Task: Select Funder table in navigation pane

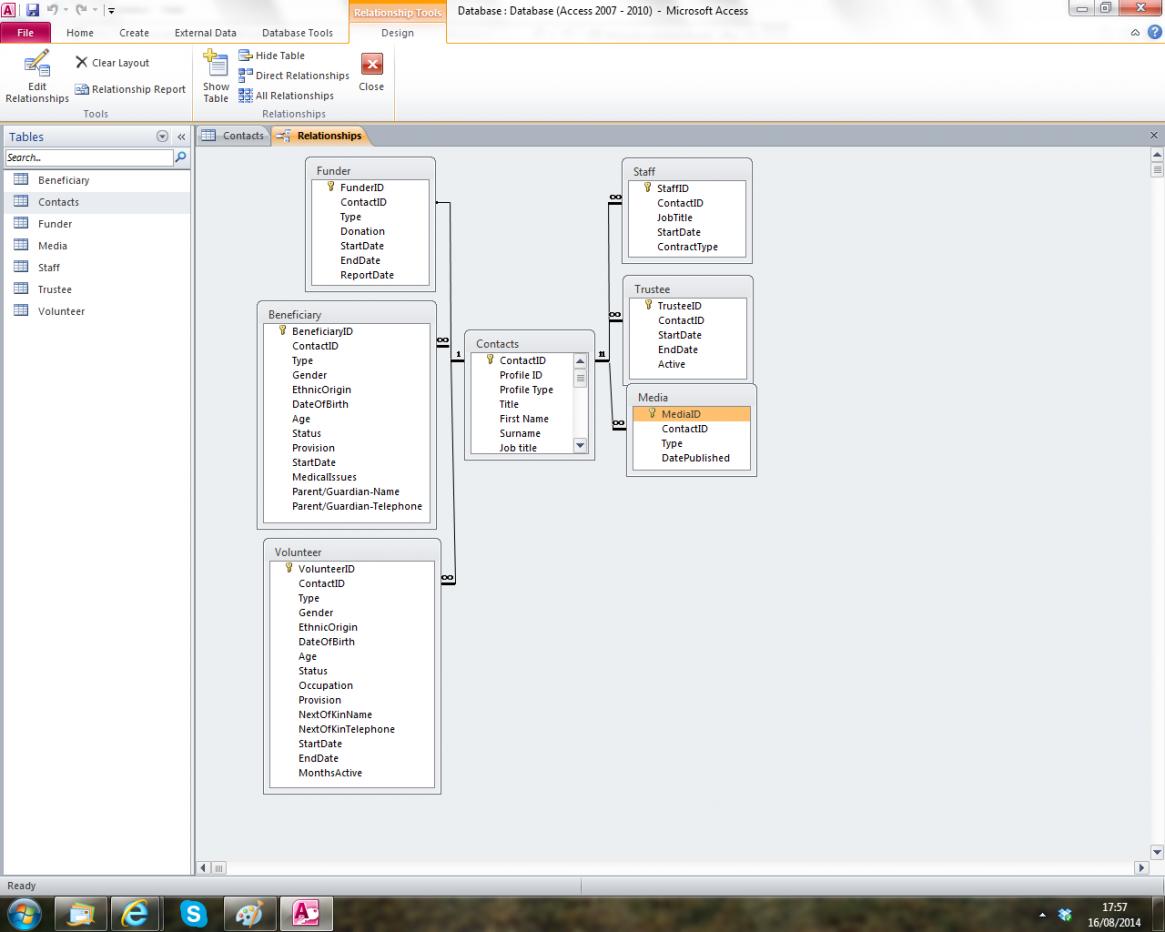Action: [97, 224]
